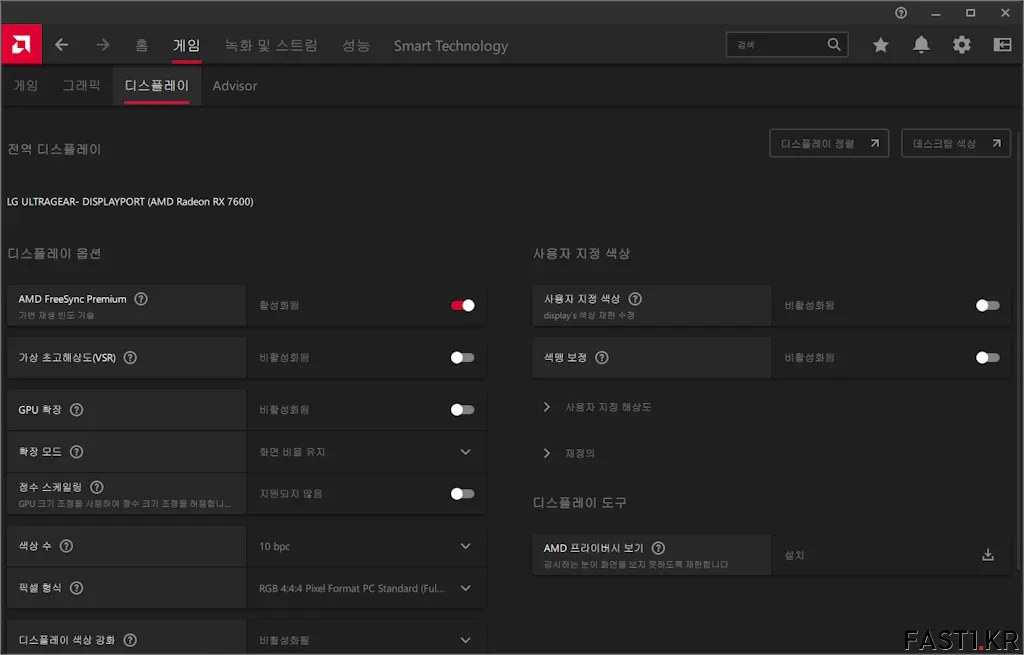Show help for 색상 수

tap(66, 545)
